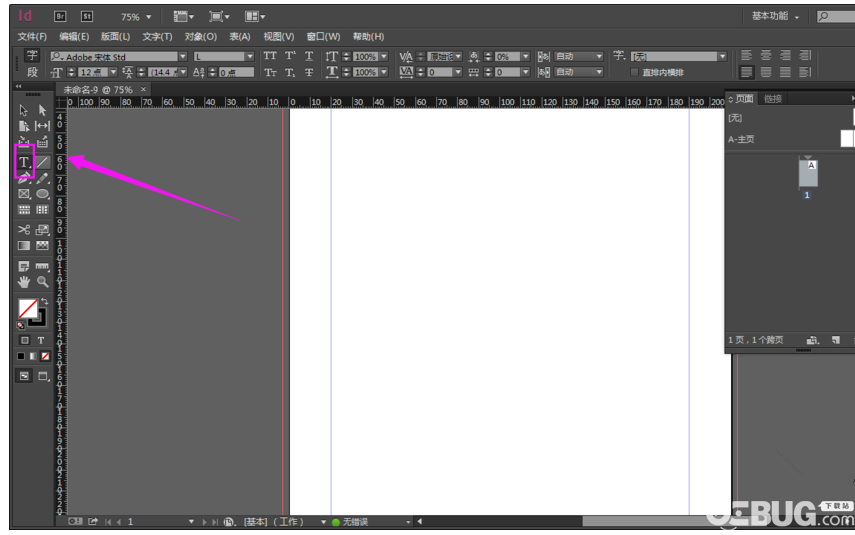Viewport: 855px width, 535px height.
Task: Open vertical scale 100% dropdown
Action: (x=384, y=56)
